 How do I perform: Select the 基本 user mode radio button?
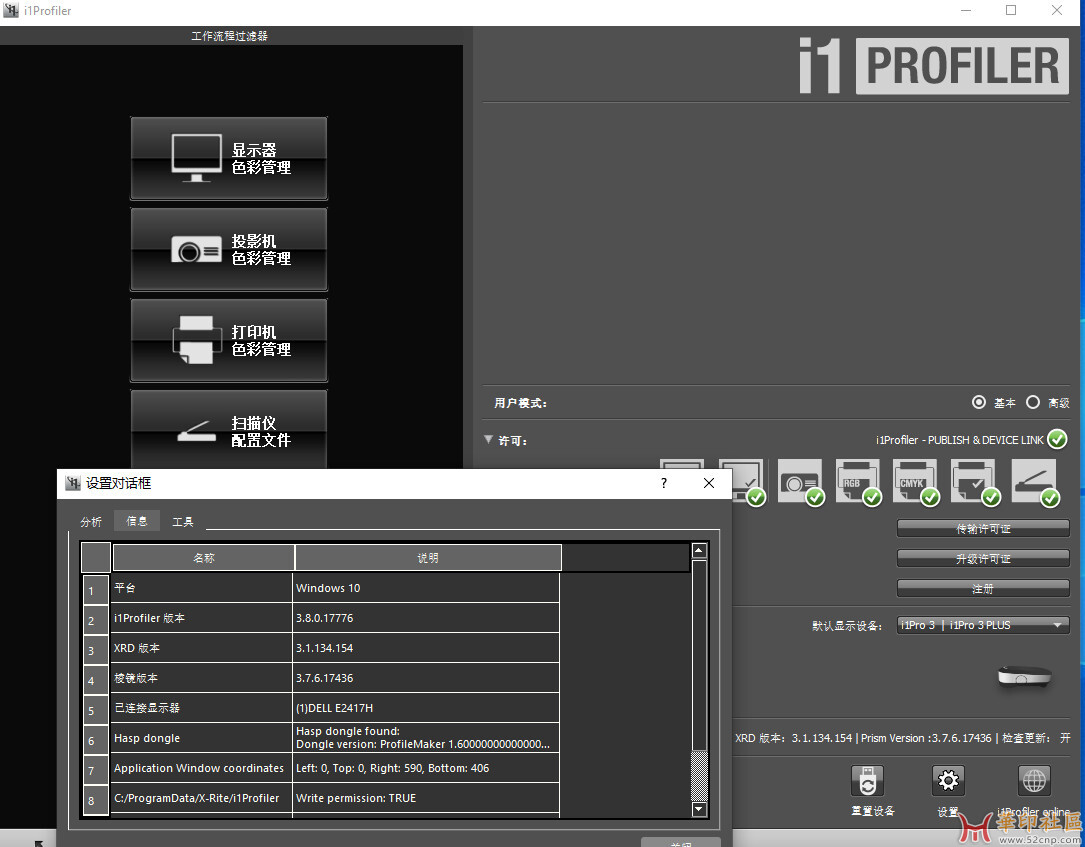978,402
